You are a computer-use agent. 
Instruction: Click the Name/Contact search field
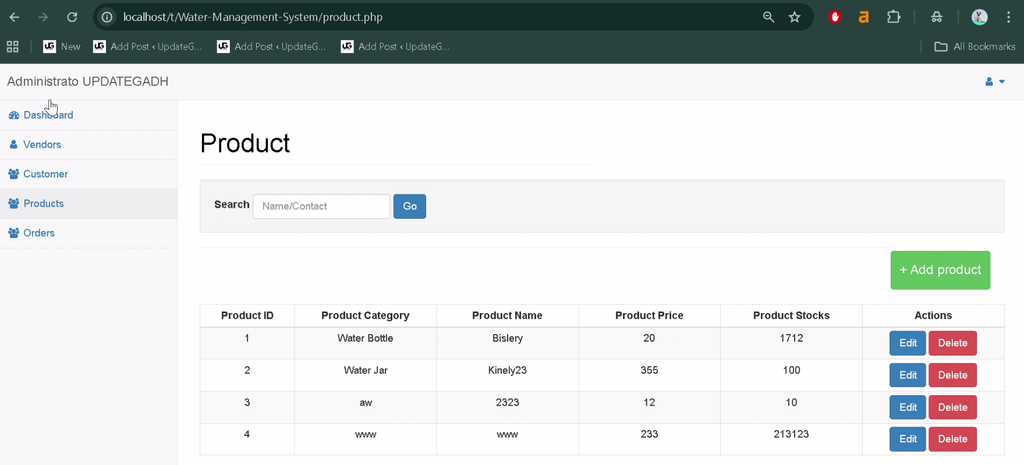(x=321, y=206)
